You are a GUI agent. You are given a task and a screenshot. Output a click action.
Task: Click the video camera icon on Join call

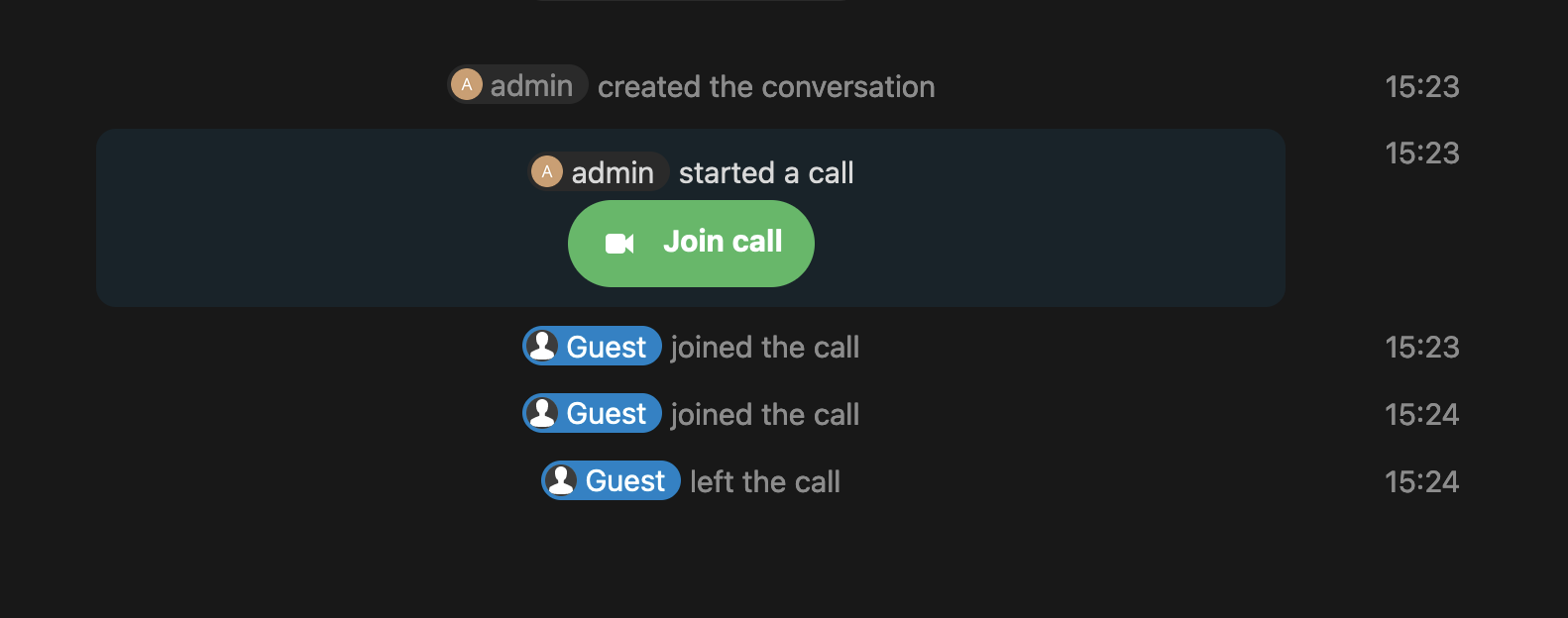click(x=619, y=242)
